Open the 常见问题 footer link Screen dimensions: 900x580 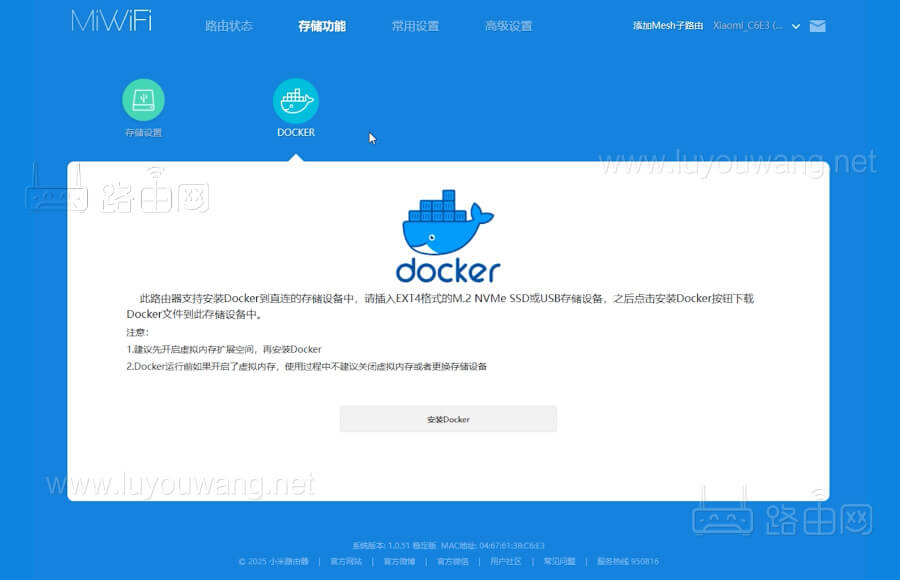[559, 561]
